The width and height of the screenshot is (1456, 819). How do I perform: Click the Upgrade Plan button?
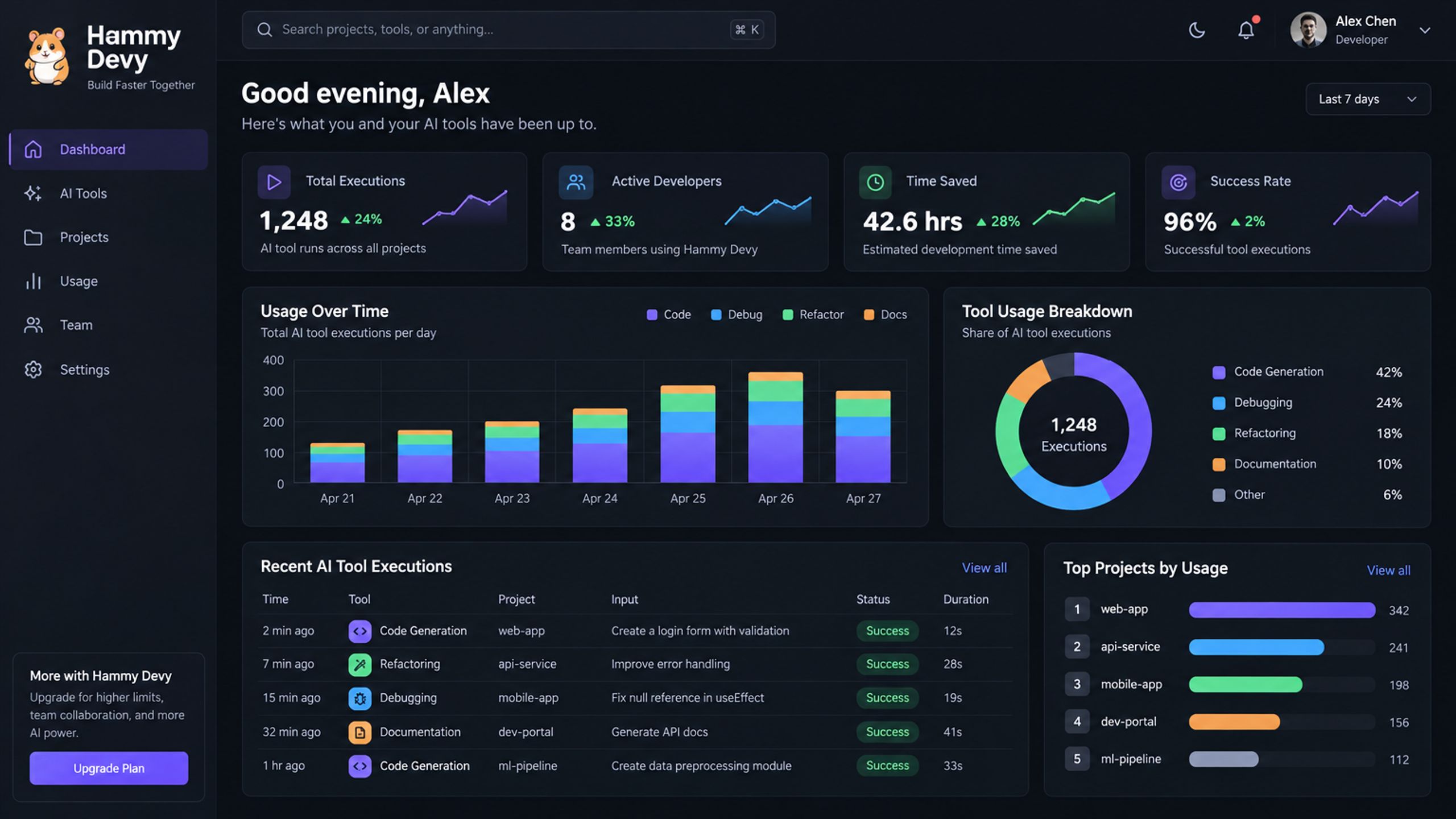(x=109, y=768)
